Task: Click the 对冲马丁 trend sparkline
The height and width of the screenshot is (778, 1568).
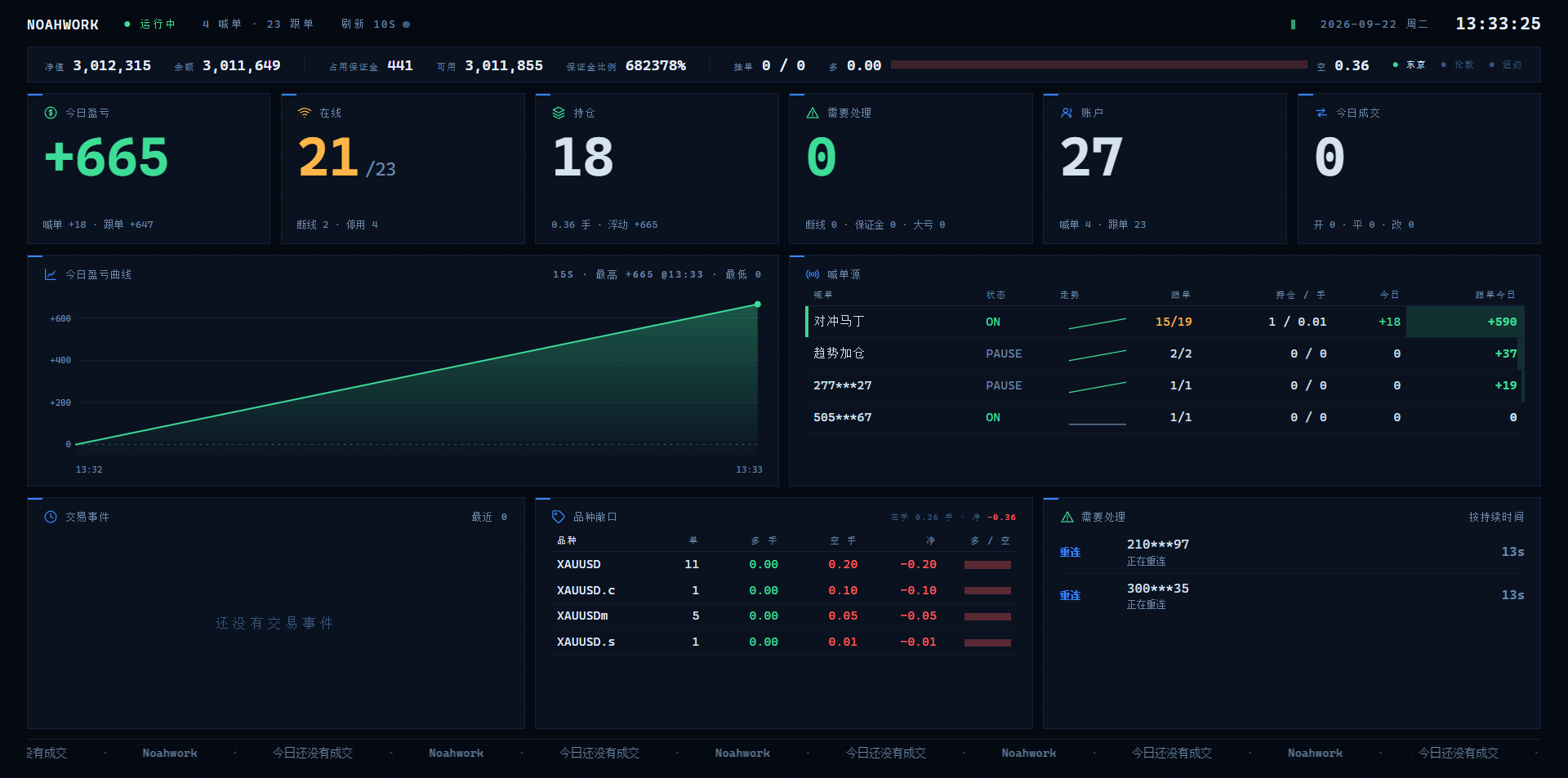Action: pos(1098,323)
